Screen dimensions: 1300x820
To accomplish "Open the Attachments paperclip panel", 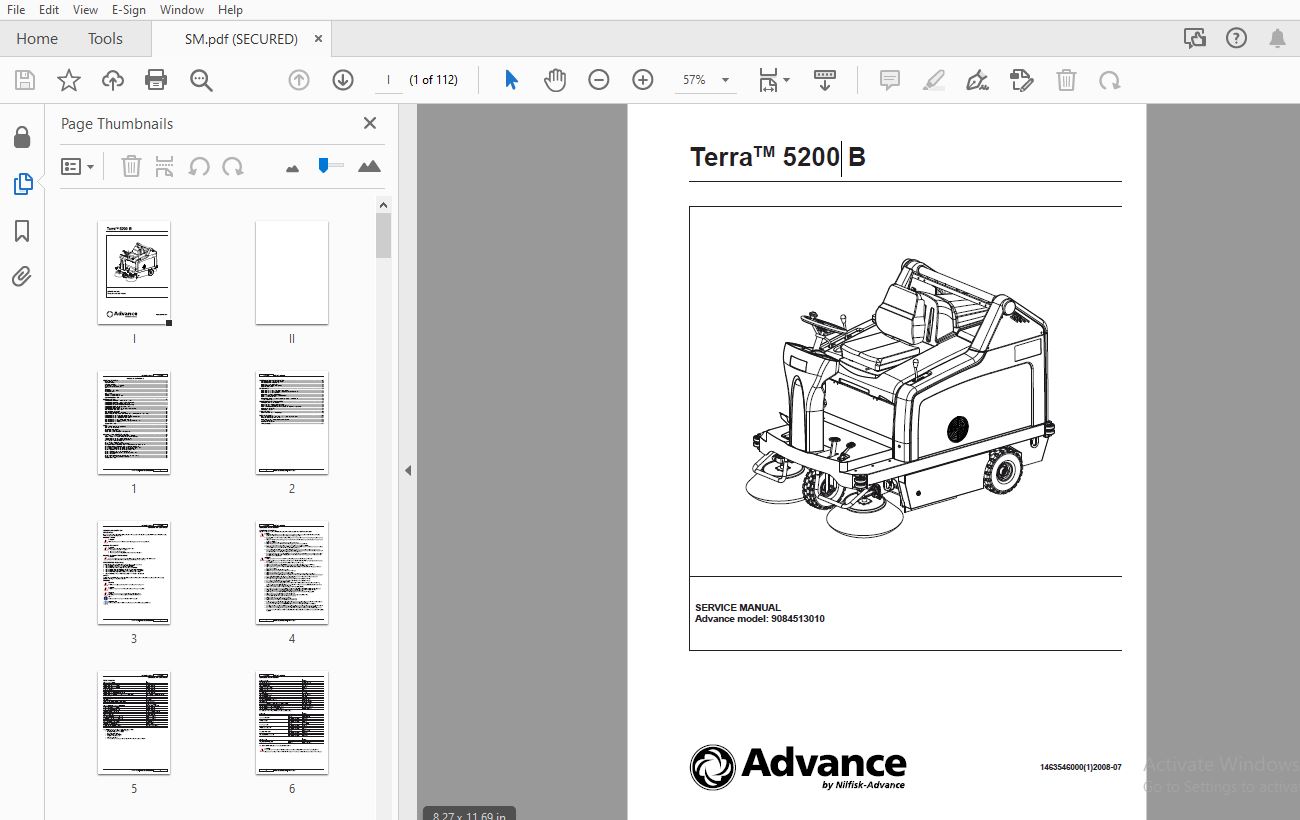I will click(22, 276).
